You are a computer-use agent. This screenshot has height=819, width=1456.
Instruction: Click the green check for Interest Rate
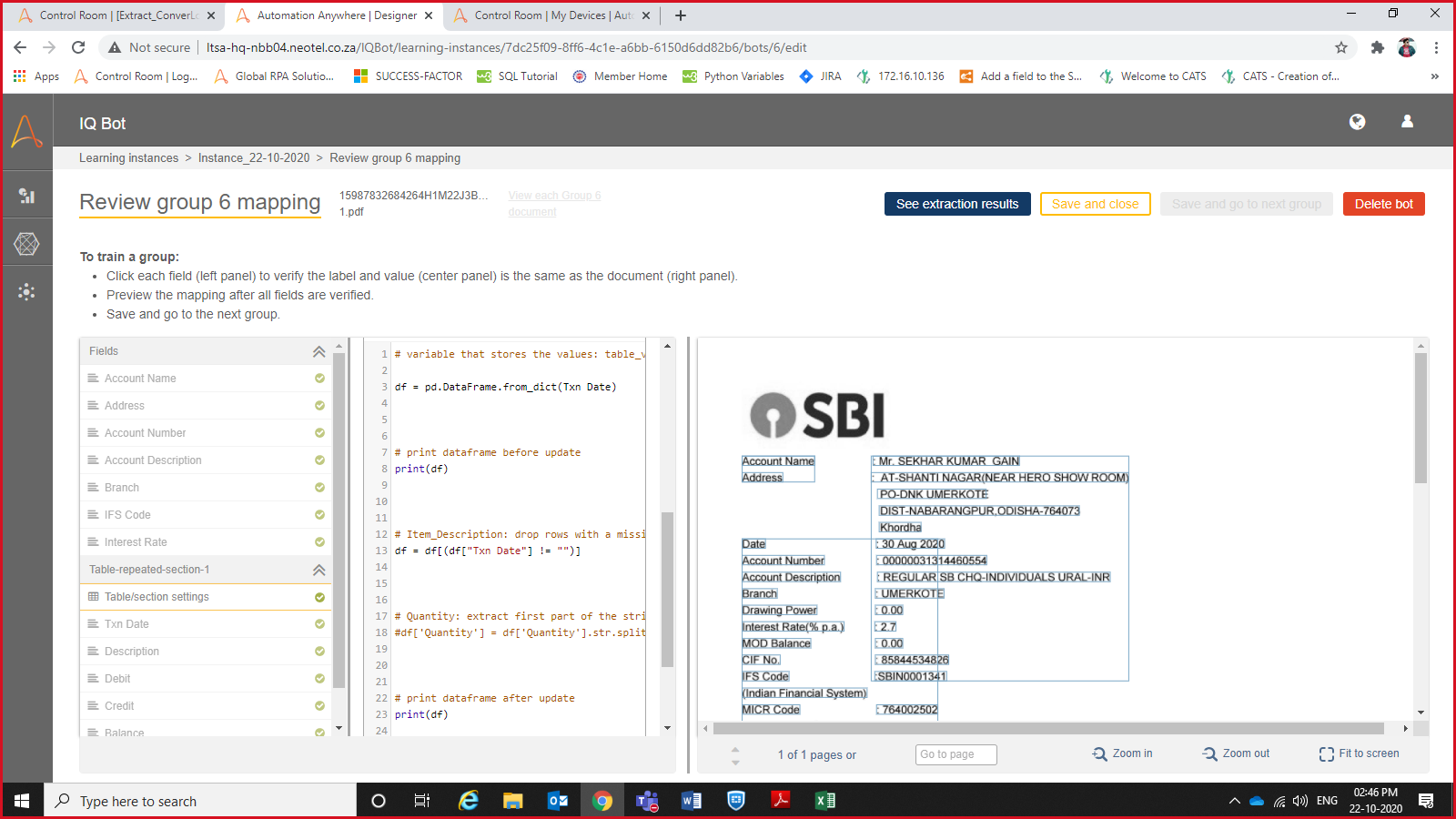pos(319,542)
